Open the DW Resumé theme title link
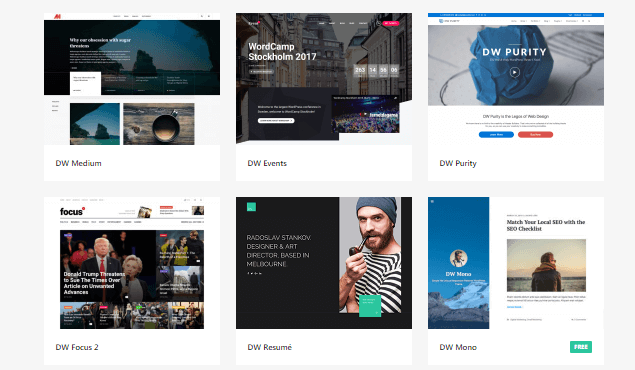The width and height of the screenshot is (635, 370). (x=270, y=347)
